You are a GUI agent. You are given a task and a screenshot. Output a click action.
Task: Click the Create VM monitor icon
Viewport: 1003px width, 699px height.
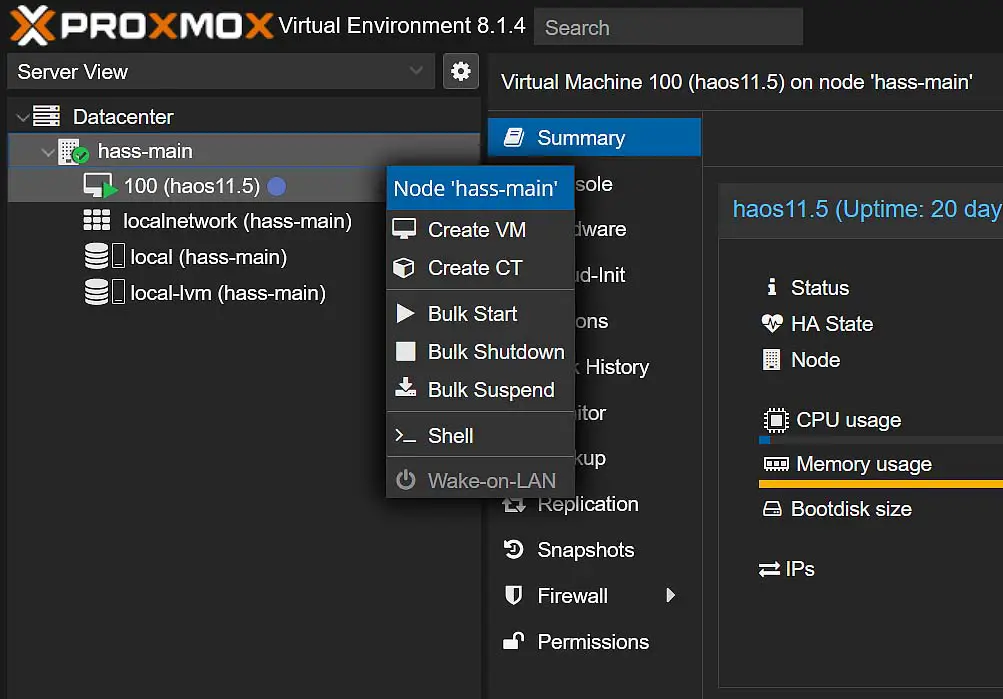tap(404, 229)
